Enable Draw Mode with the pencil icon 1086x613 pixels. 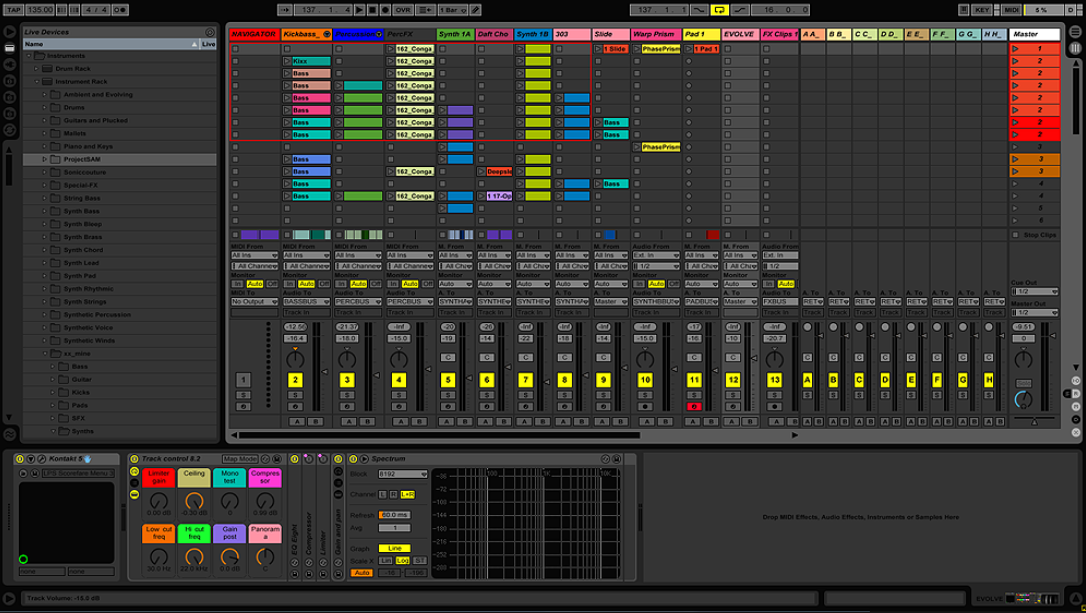click(x=475, y=8)
